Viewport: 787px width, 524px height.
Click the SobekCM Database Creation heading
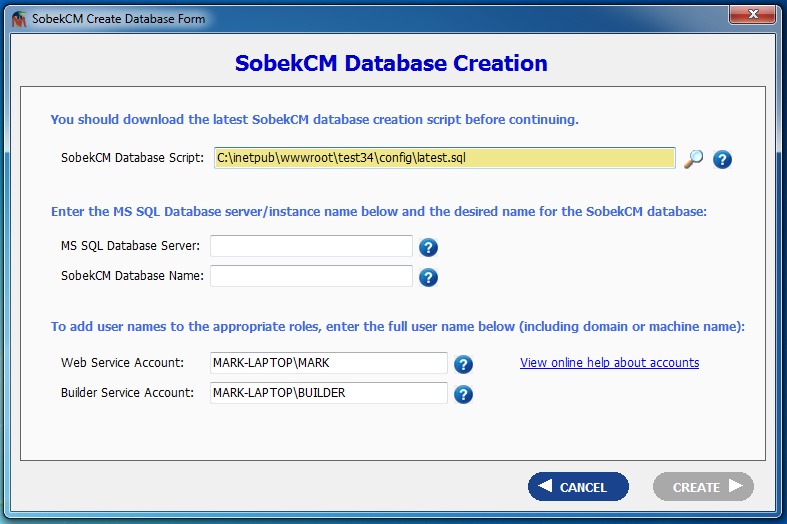pyautogui.click(x=391, y=63)
